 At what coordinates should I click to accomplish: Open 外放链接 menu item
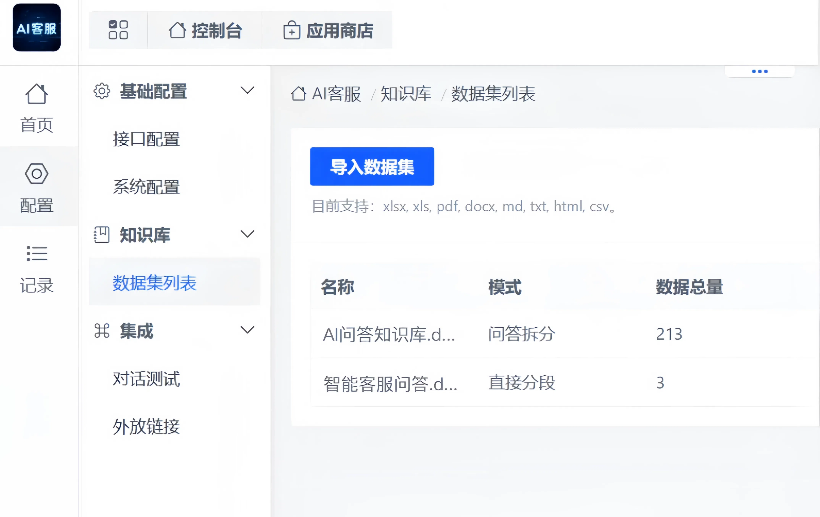(x=146, y=427)
